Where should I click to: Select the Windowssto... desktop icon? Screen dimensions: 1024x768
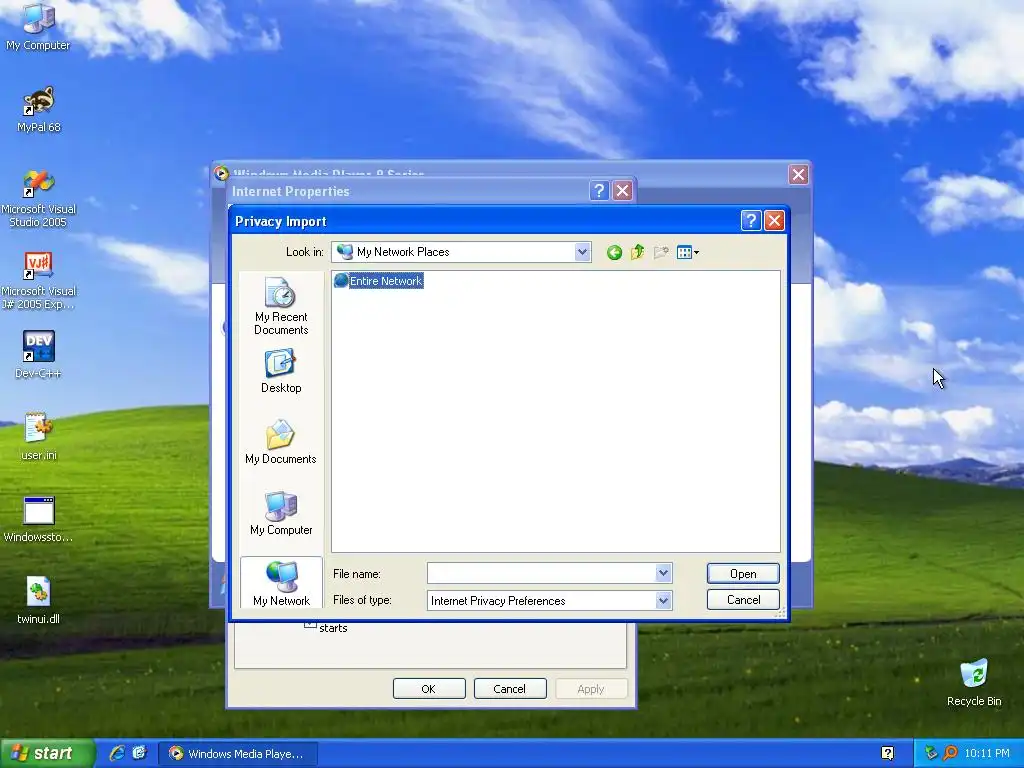[x=38, y=519]
